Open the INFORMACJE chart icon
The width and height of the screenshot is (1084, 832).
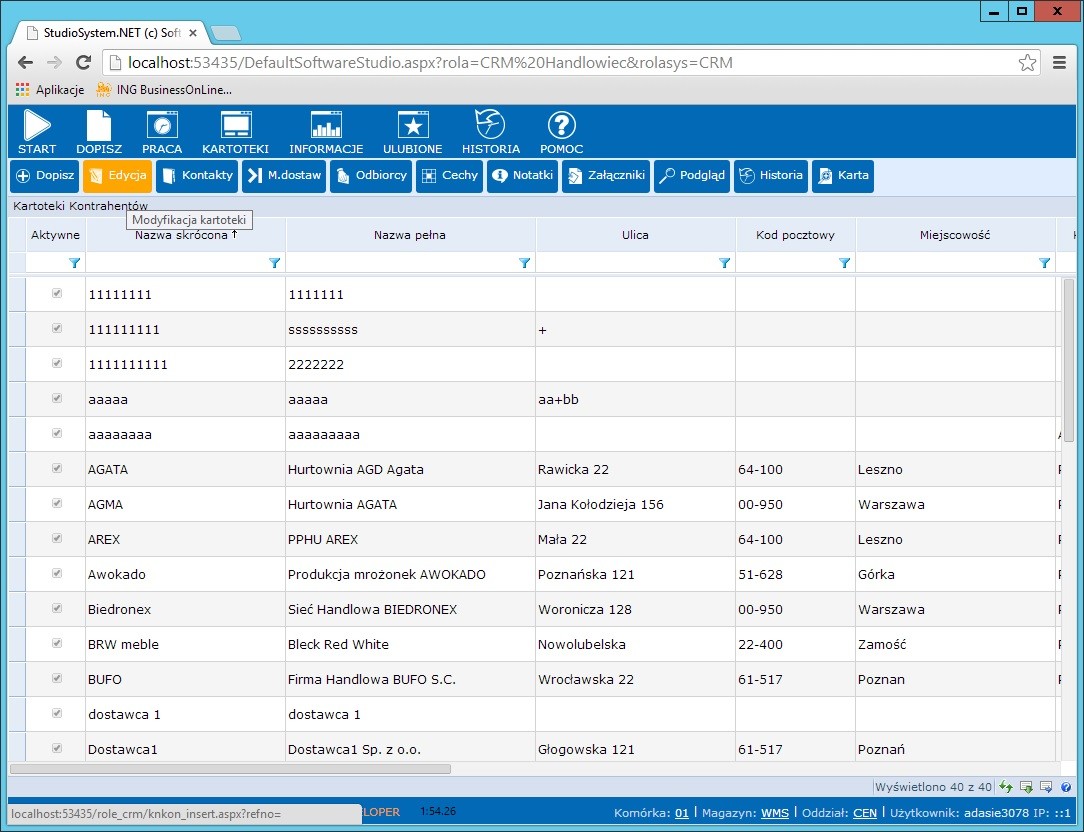point(326,126)
